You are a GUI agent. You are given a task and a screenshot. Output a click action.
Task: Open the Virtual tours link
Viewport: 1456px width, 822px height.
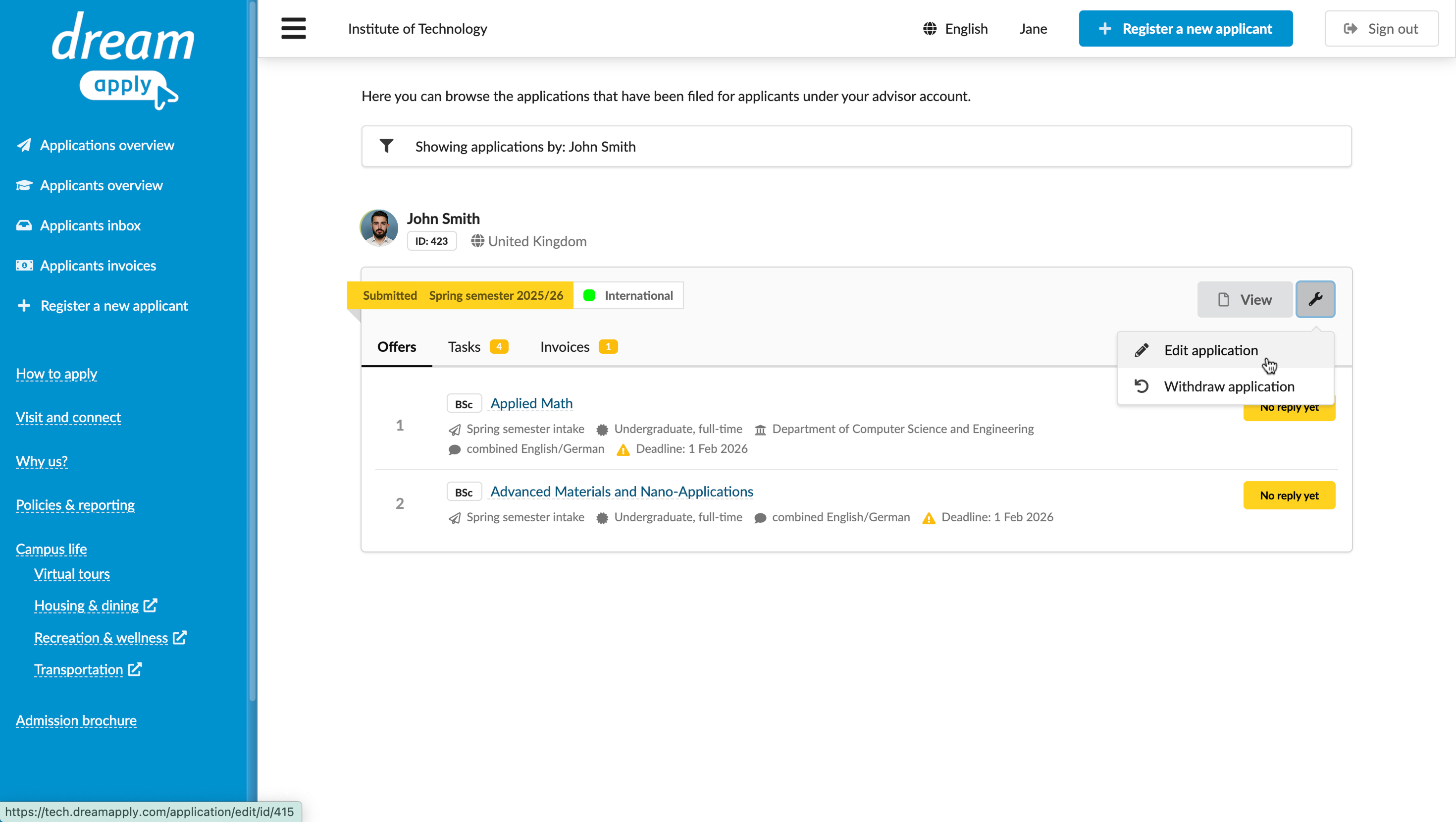72,574
